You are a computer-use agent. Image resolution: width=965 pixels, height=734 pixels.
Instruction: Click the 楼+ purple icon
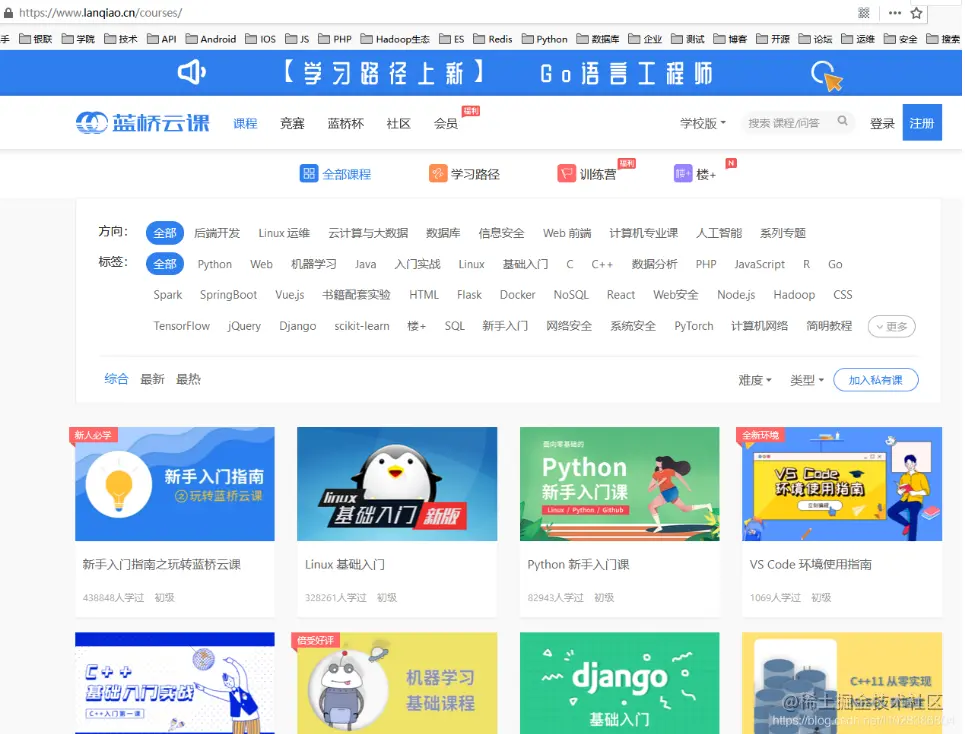[683, 174]
